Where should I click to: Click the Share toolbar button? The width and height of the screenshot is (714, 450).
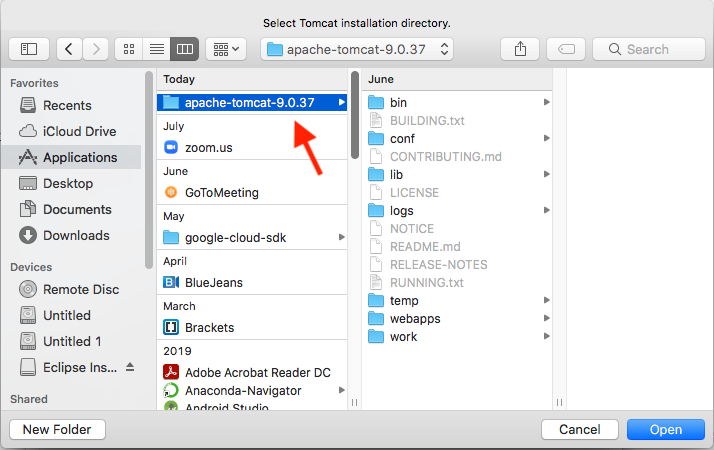[x=520, y=49]
